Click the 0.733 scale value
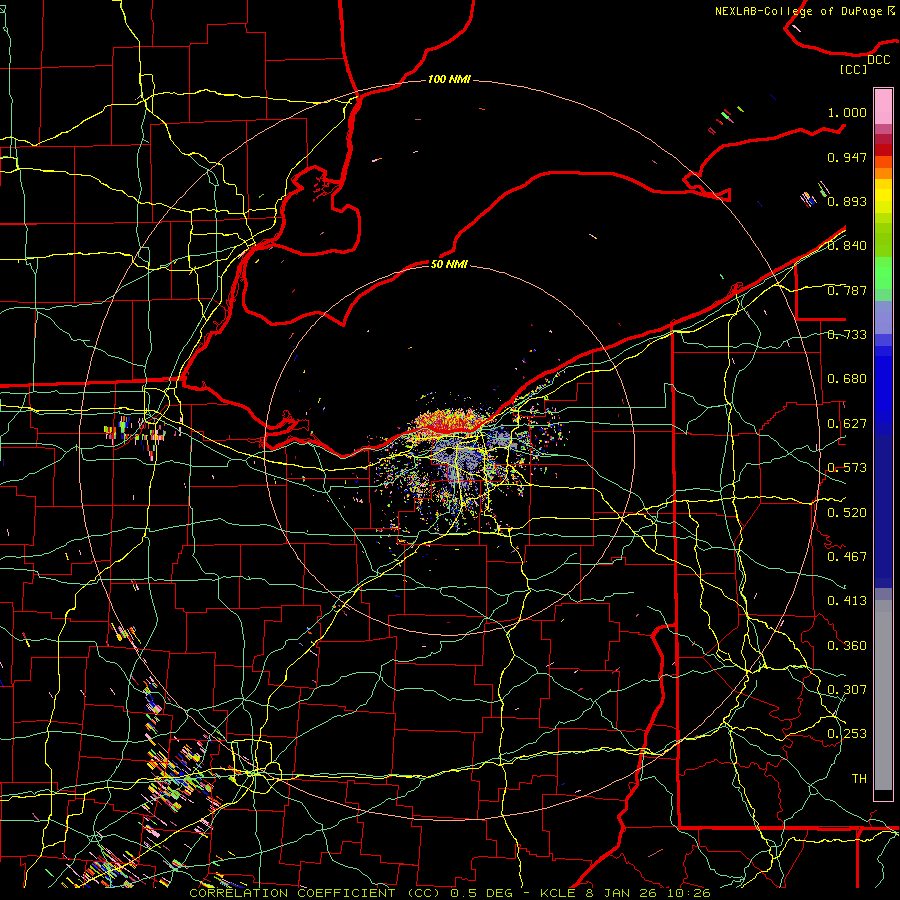 [847, 335]
